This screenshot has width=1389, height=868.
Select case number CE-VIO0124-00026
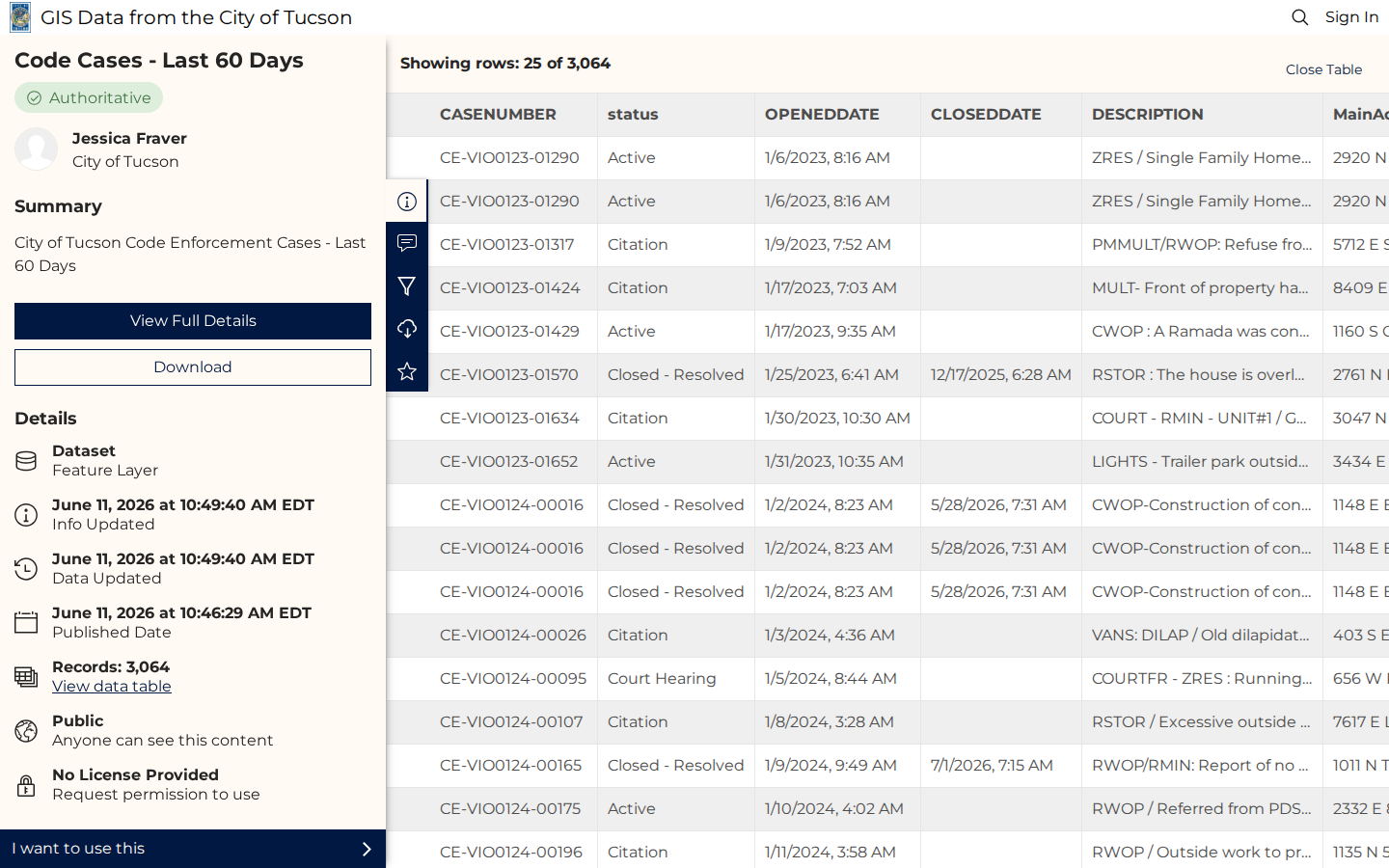(513, 636)
